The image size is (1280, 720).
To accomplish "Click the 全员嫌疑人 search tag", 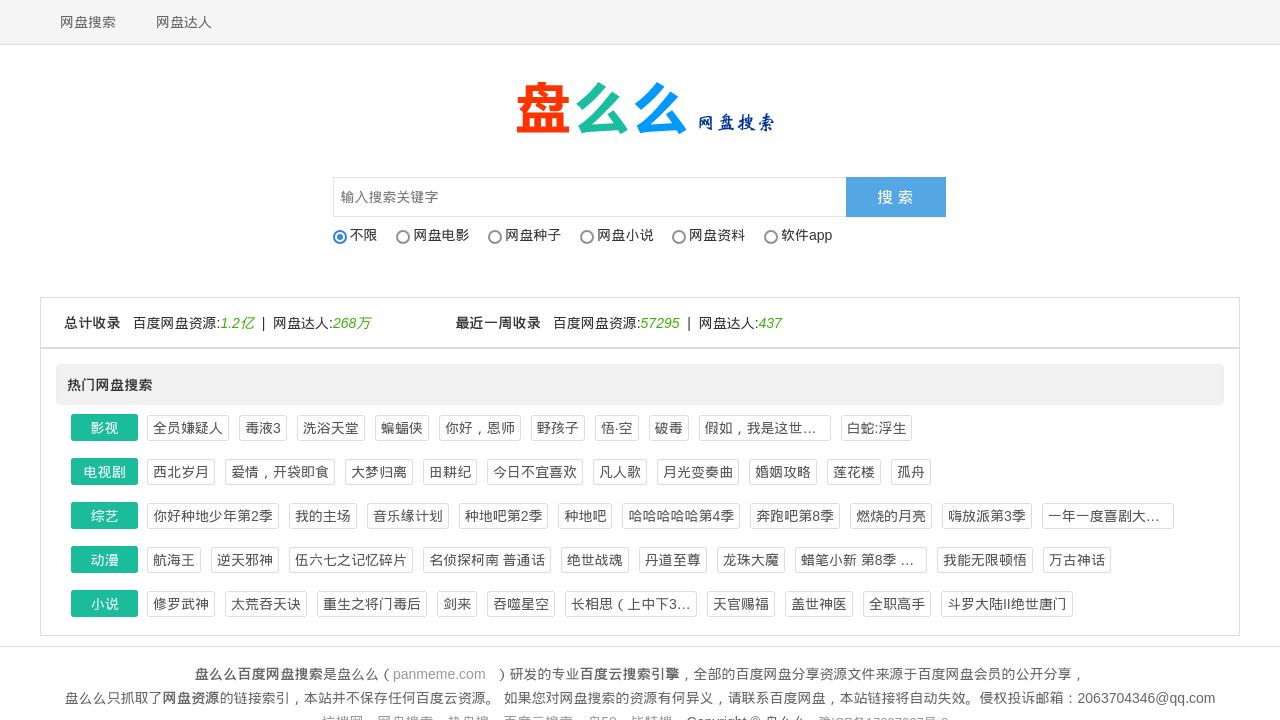I will coord(188,428).
